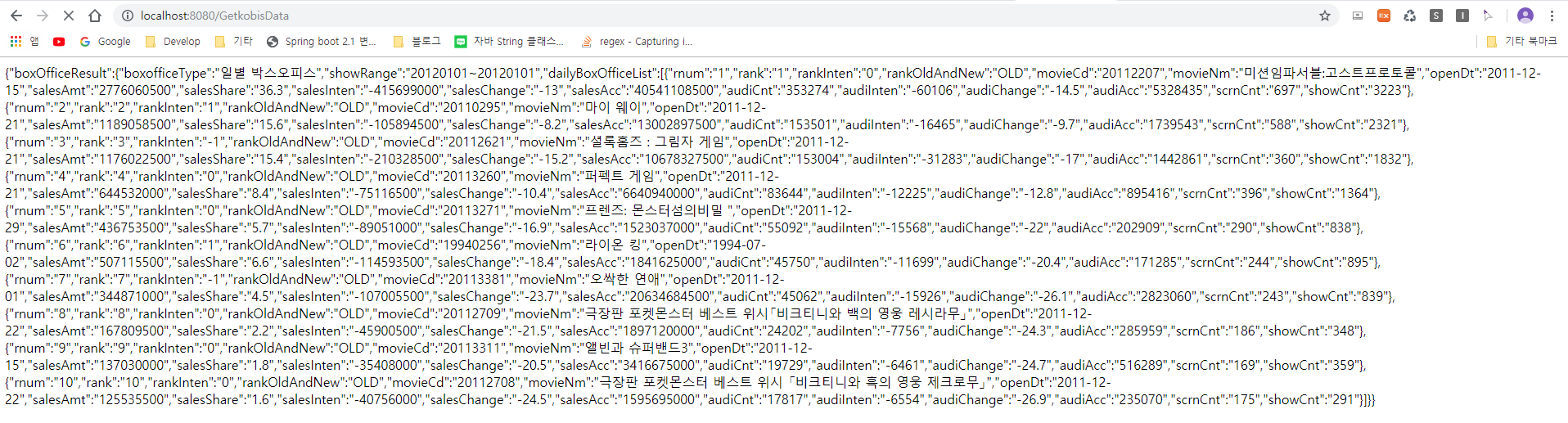Click the "showCnt":"291" value

coord(1312,399)
